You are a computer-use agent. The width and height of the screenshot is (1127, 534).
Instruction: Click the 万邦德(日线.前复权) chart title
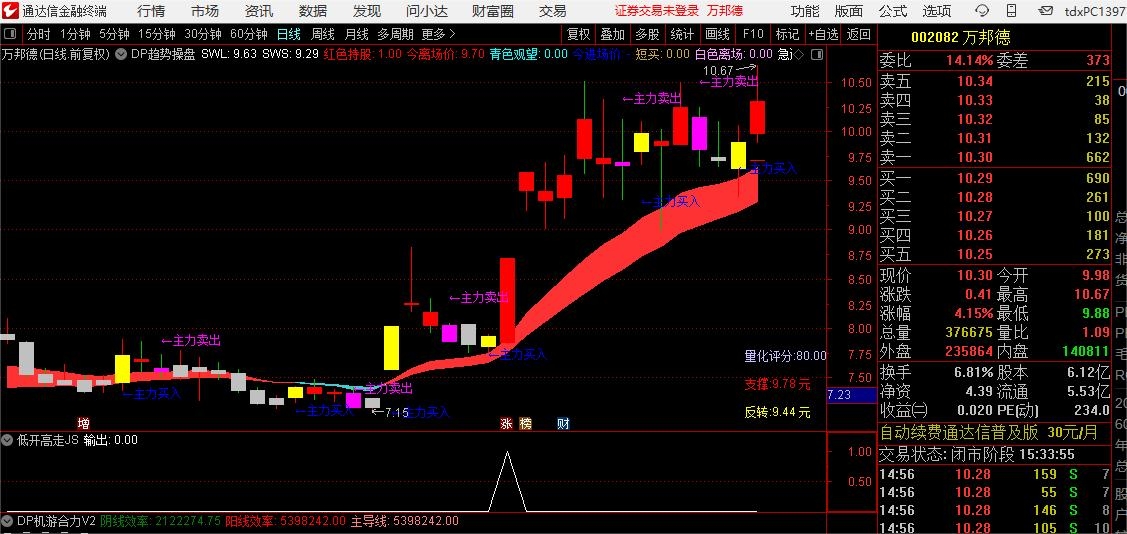pyautogui.click(x=56, y=54)
